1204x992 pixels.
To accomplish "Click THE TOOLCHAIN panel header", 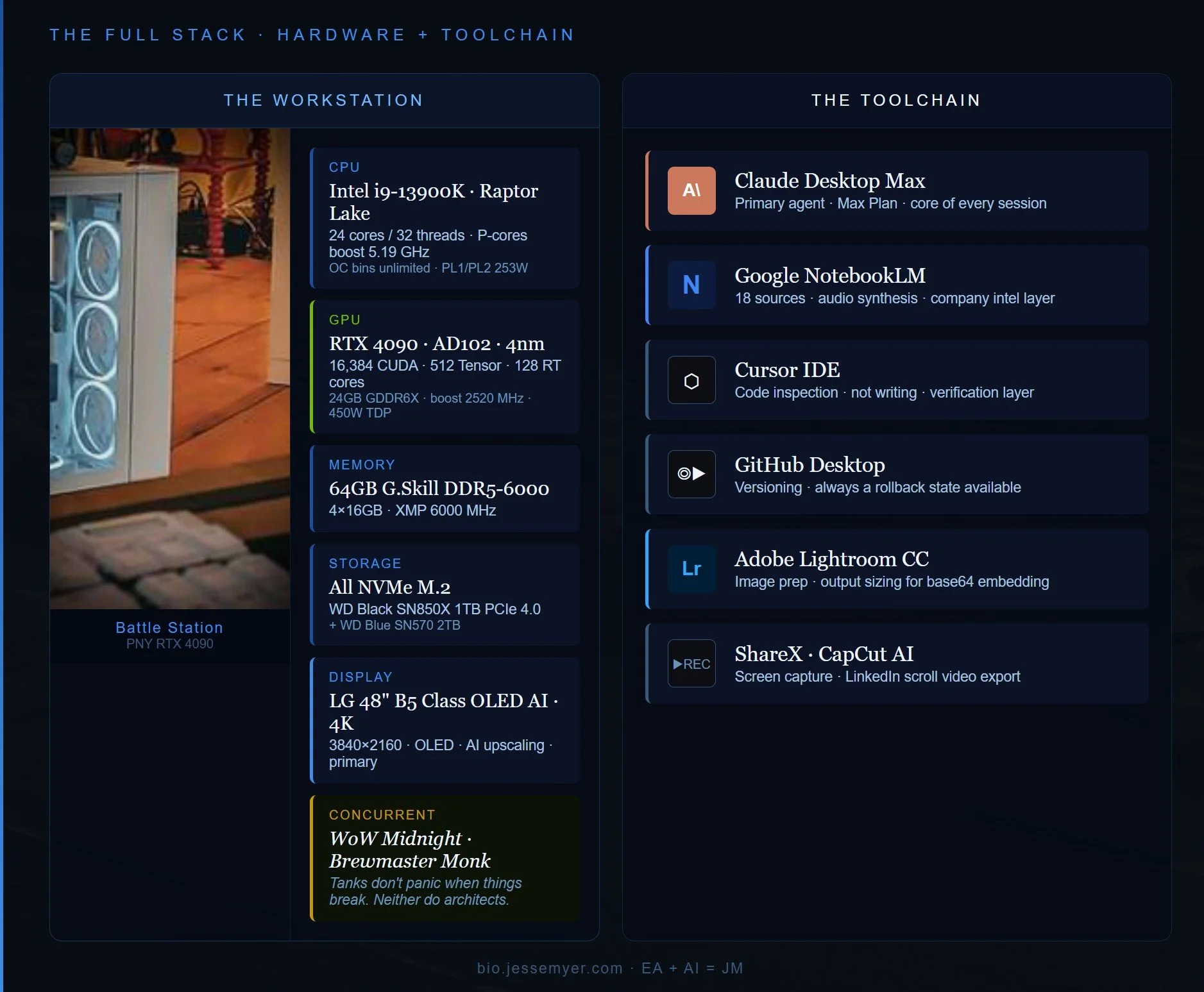I will [x=896, y=101].
